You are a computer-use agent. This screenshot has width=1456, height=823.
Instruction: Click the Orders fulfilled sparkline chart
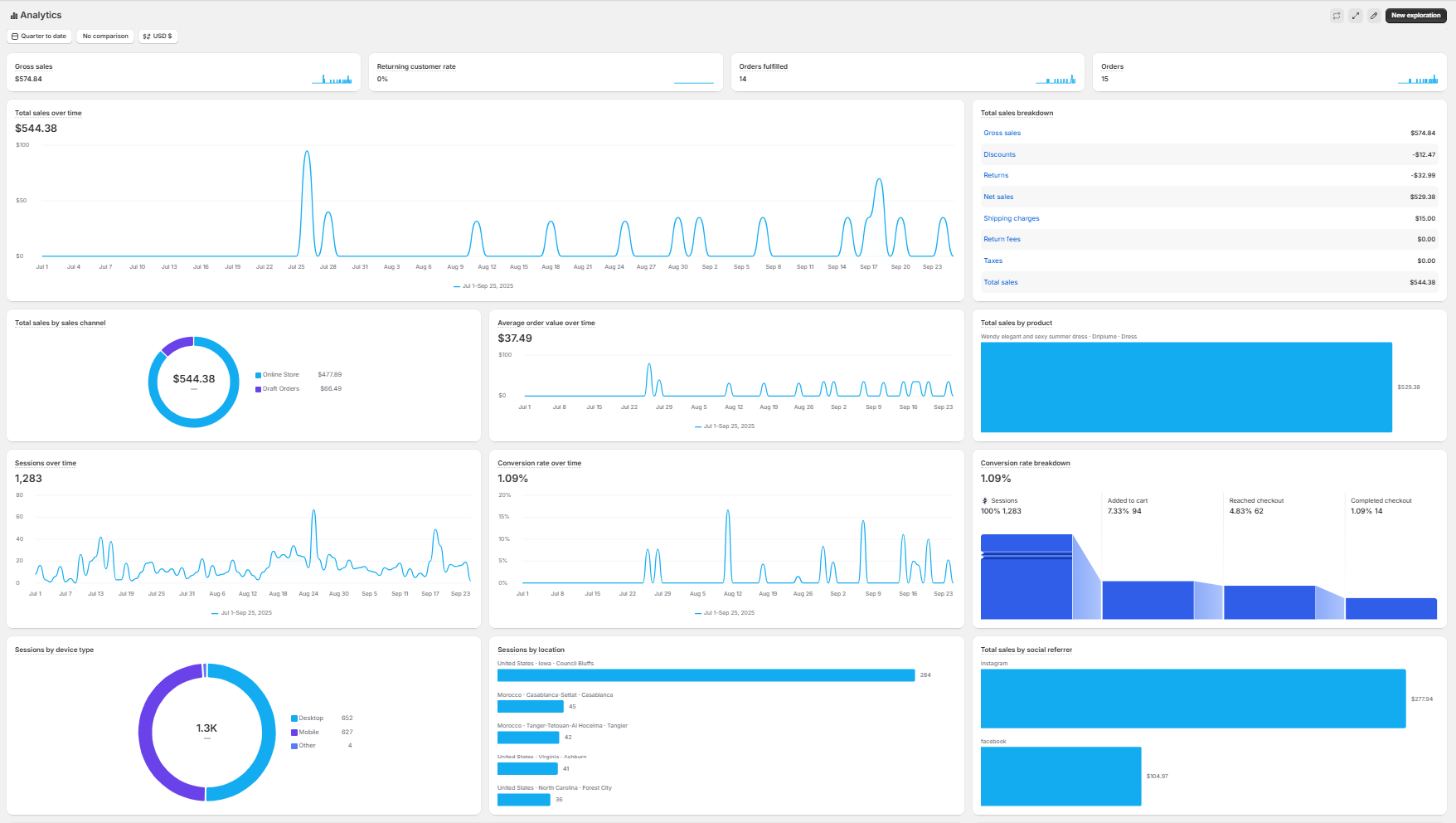pos(1056,80)
